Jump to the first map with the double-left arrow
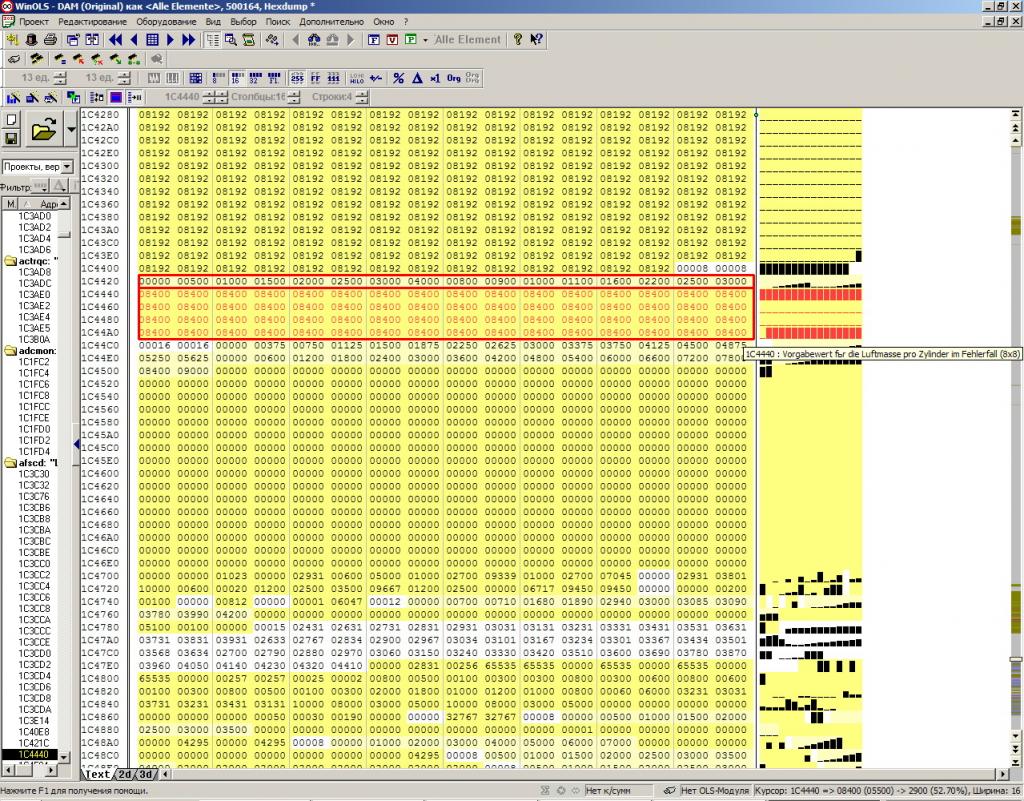This screenshot has height=801, width=1024. (116, 40)
